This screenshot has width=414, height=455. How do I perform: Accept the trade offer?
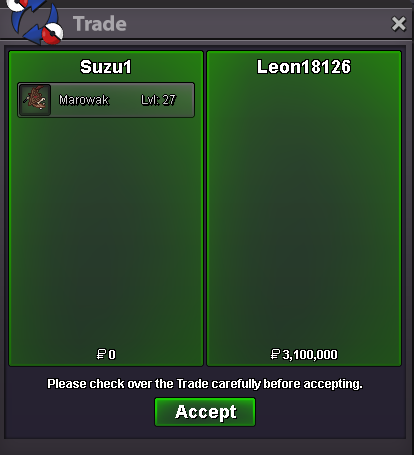pyautogui.click(x=205, y=412)
